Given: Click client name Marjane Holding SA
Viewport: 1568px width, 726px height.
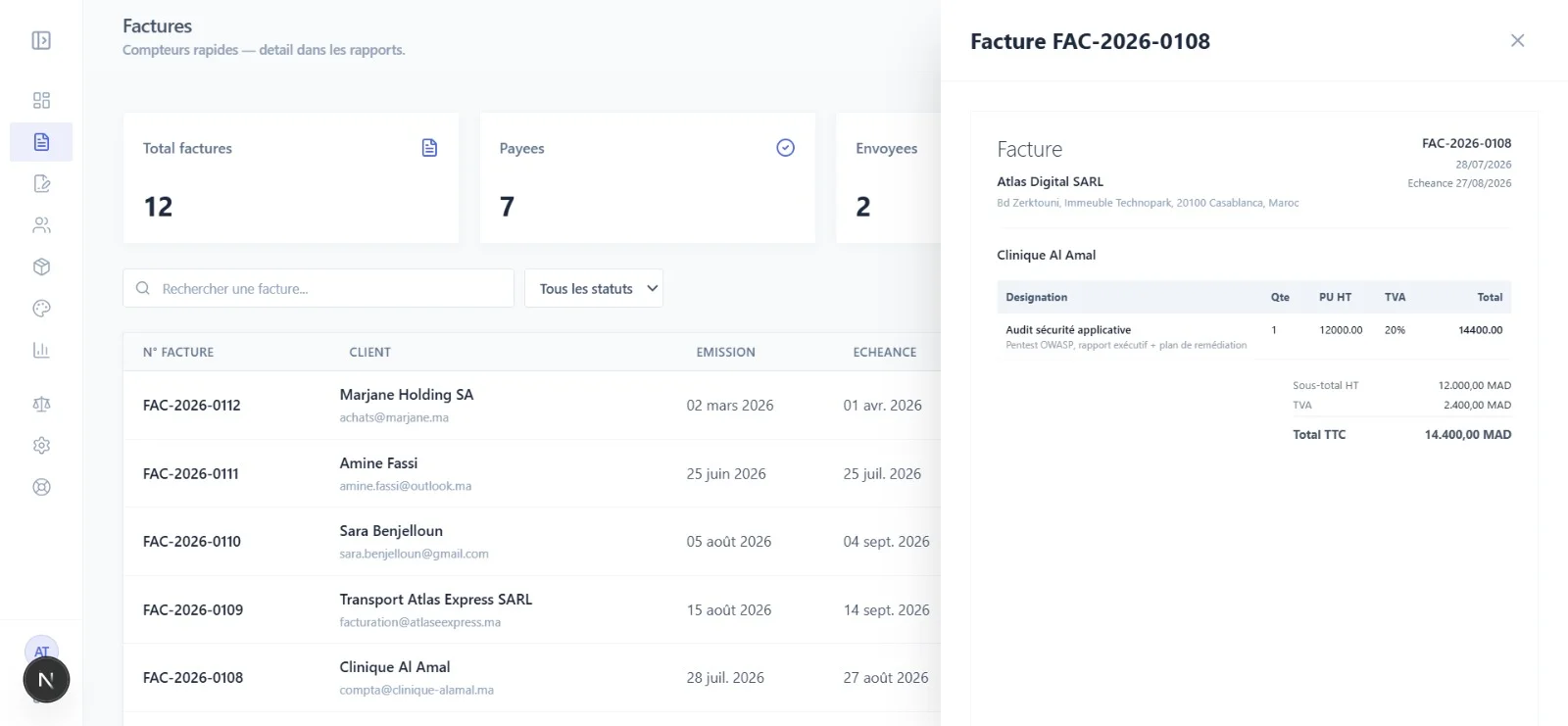Looking at the screenshot, I should [x=407, y=395].
